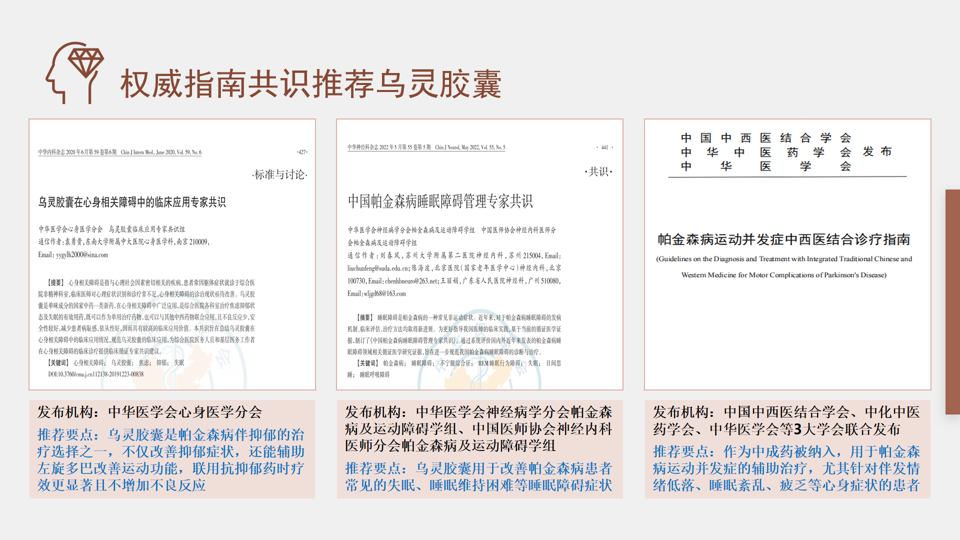Click the 中华中医药学会 发布 header line
Viewport: 960px width, 540px height.
tap(786, 152)
